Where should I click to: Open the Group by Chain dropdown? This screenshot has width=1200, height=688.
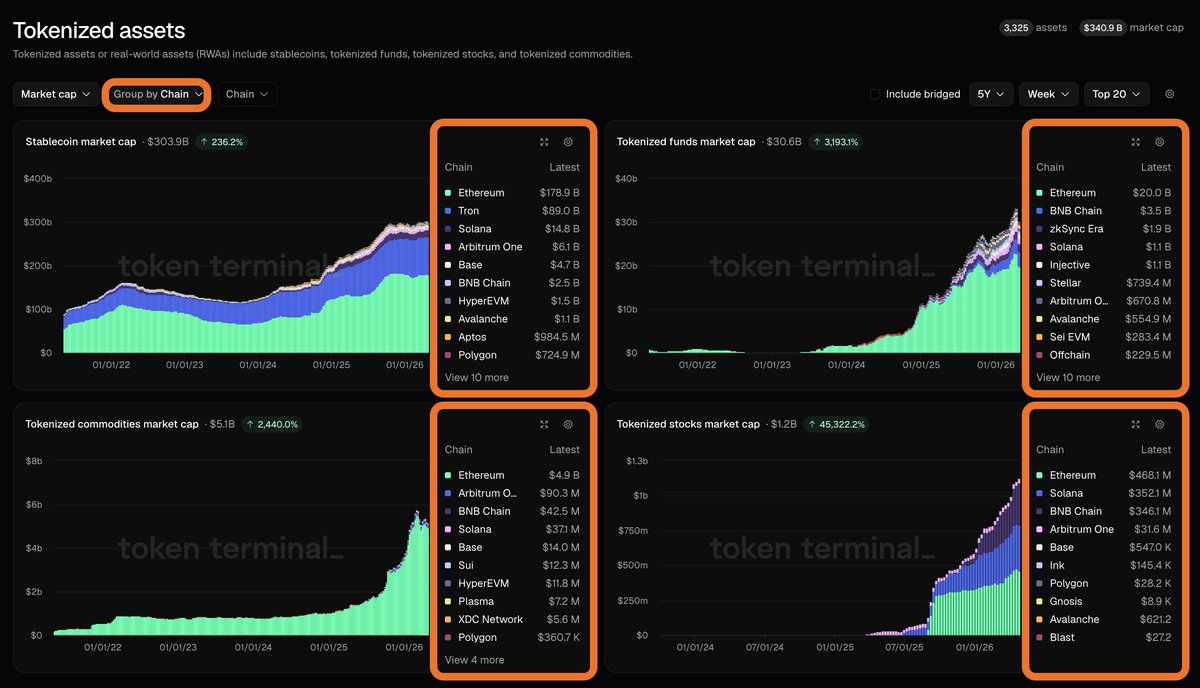coord(157,94)
